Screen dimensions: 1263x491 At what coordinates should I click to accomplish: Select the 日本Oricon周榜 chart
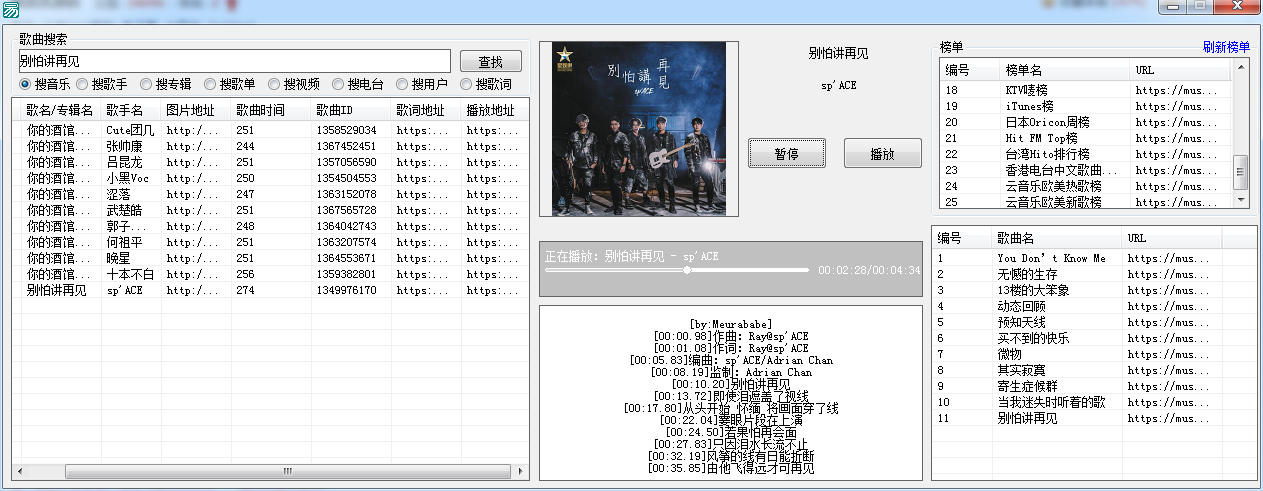tap(1086, 122)
